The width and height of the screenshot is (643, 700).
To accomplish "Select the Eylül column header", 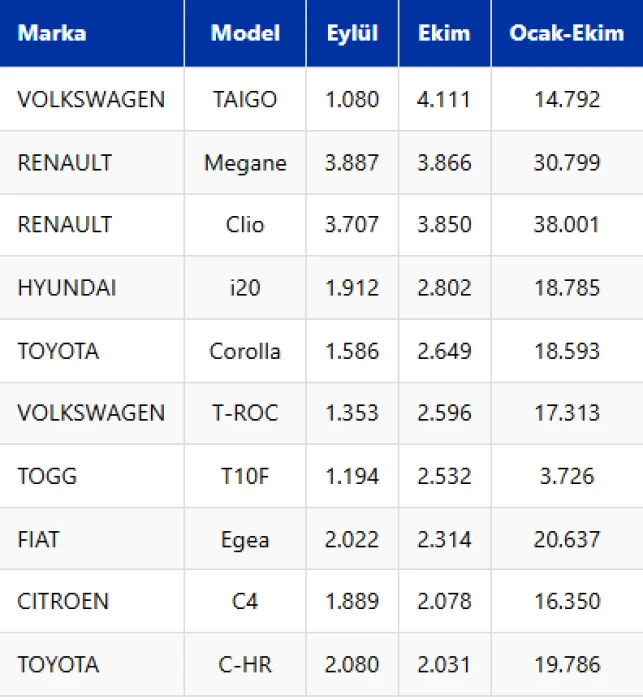I will 352,33.
